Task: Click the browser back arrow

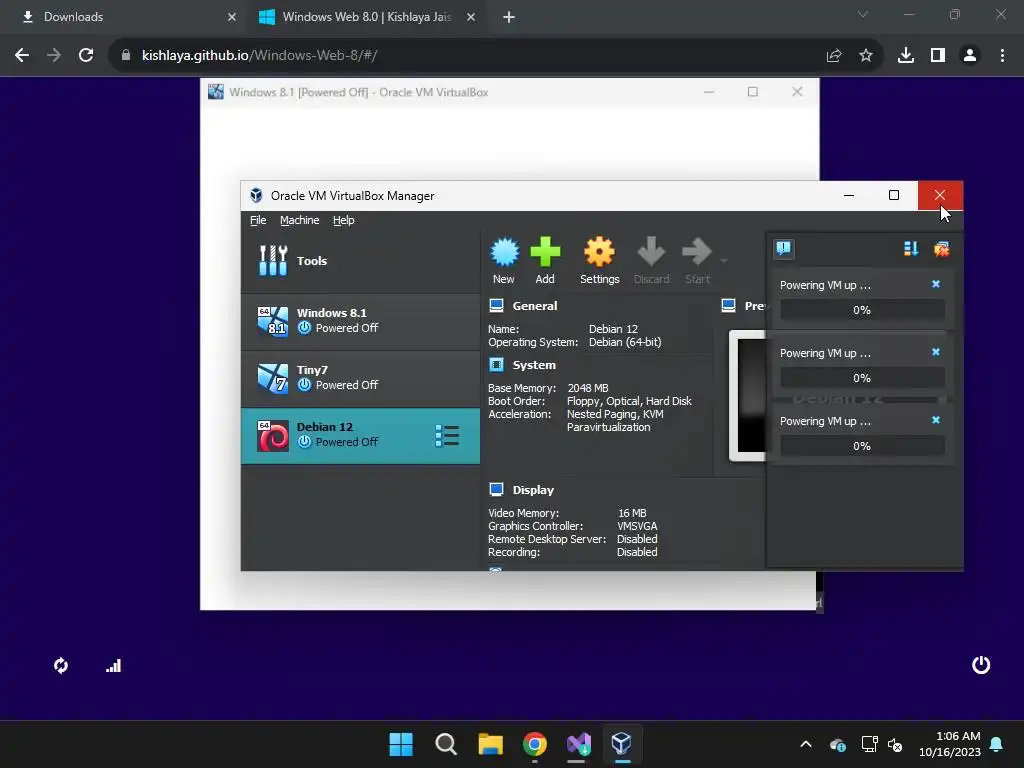Action: [x=22, y=56]
